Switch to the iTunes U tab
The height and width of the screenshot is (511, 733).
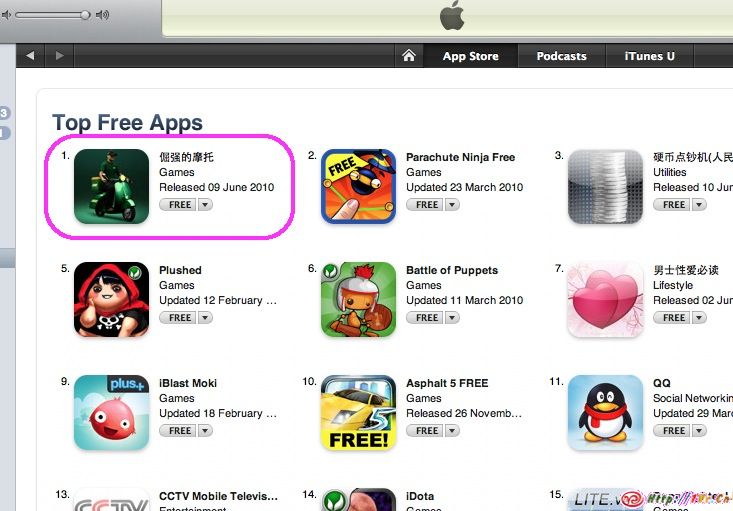point(650,56)
